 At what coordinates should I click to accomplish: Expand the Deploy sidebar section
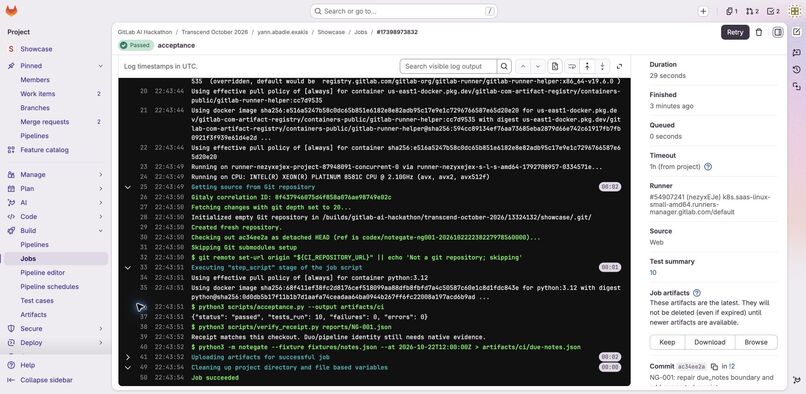pos(101,343)
